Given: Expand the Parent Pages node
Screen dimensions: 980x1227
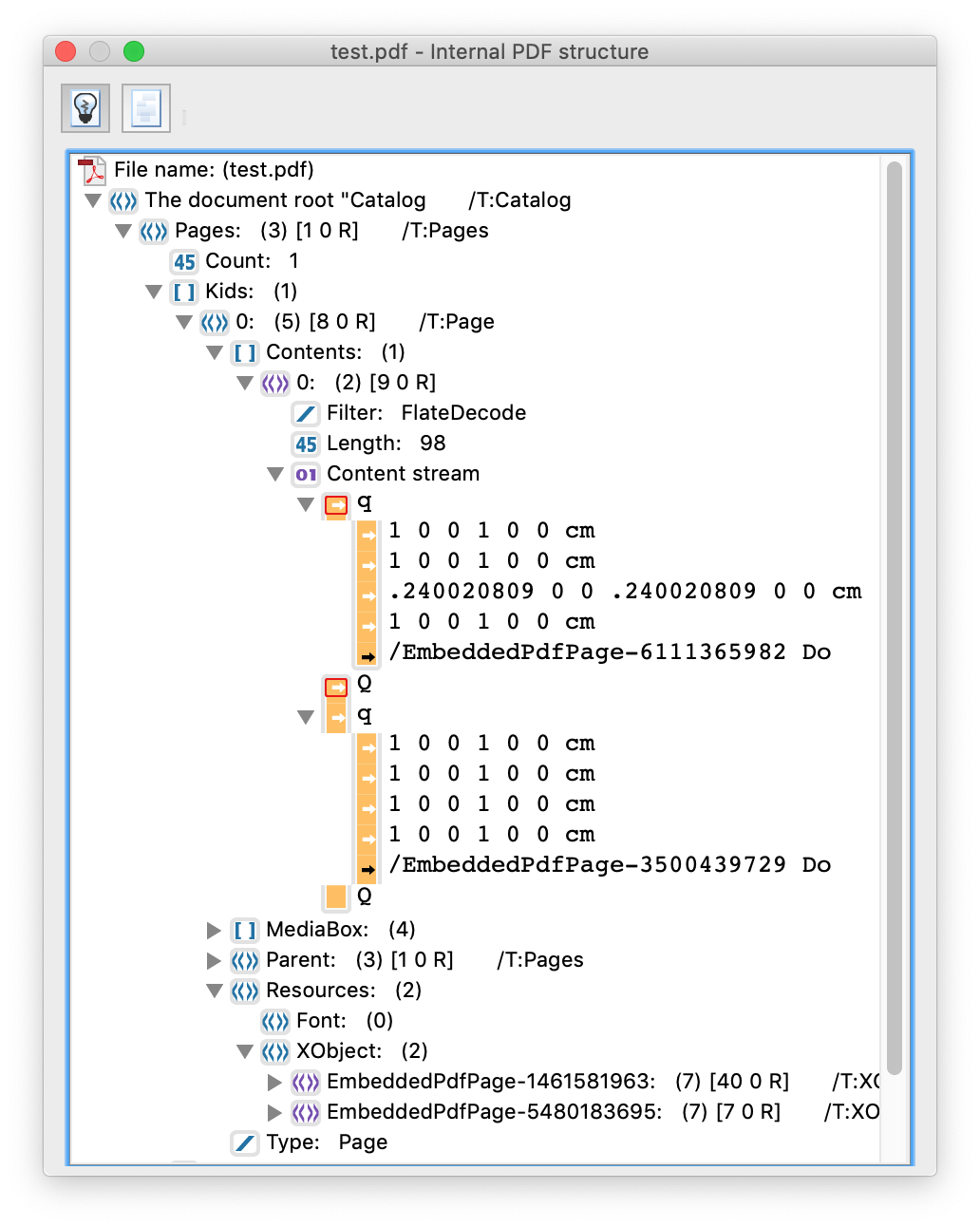Looking at the screenshot, I should [x=213, y=960].
